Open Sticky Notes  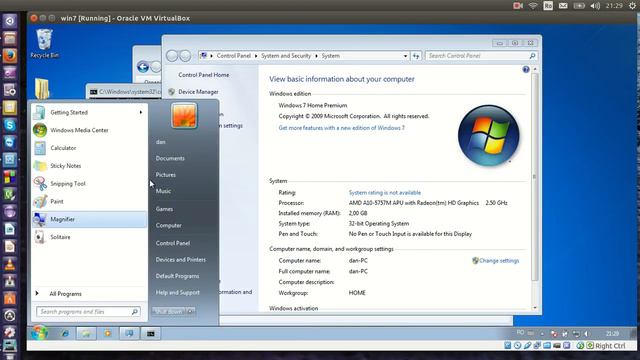point(89,166)
